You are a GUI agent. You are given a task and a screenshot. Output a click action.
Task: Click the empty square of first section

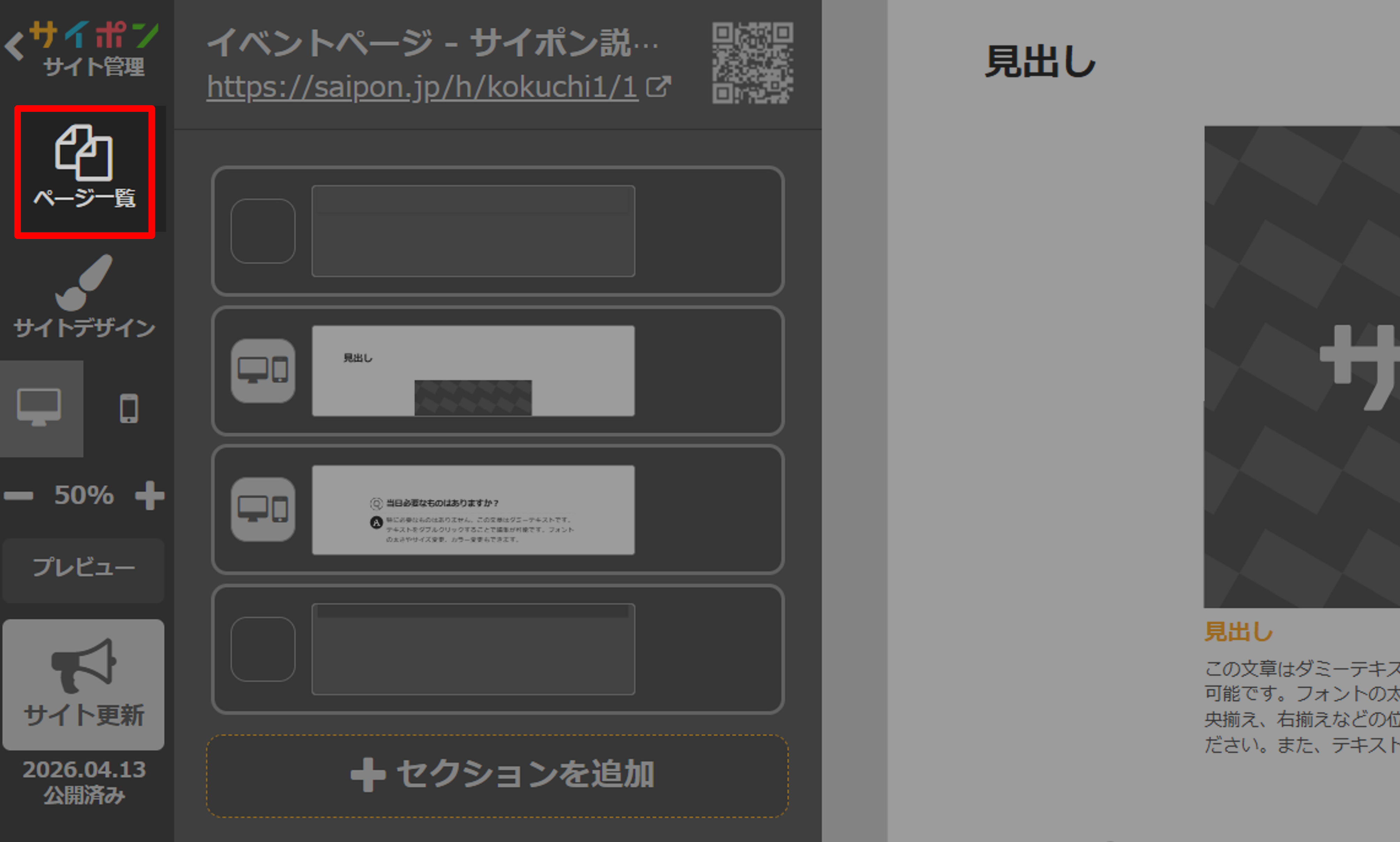(x=263, y=231)
